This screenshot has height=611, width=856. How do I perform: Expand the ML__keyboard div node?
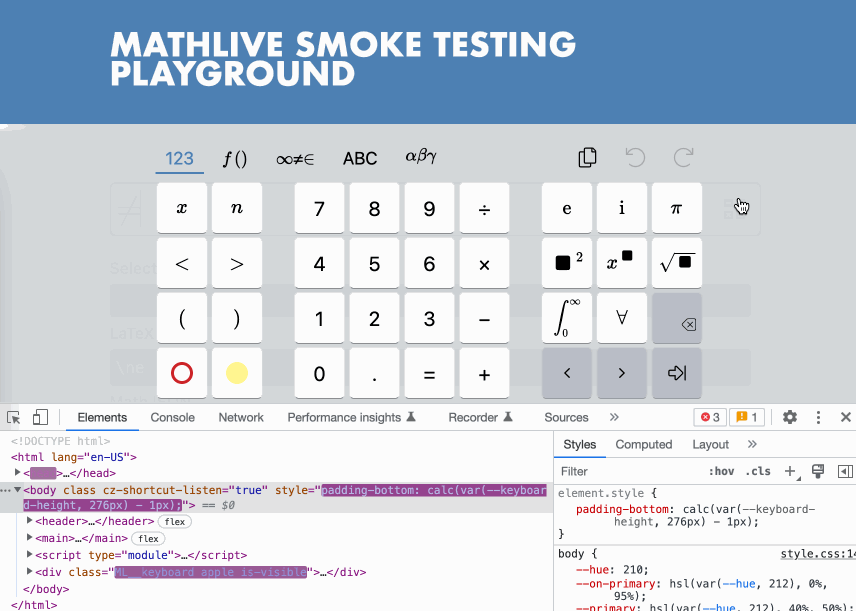tap(29, 572)
